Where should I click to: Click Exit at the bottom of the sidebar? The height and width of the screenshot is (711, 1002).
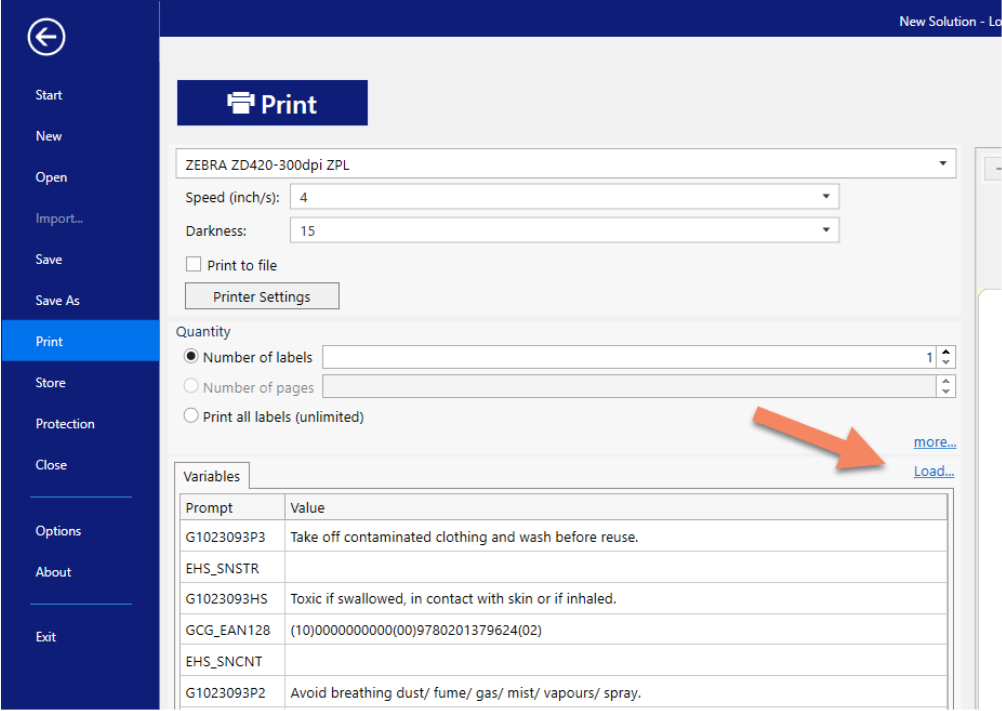(x=44, y=637)
